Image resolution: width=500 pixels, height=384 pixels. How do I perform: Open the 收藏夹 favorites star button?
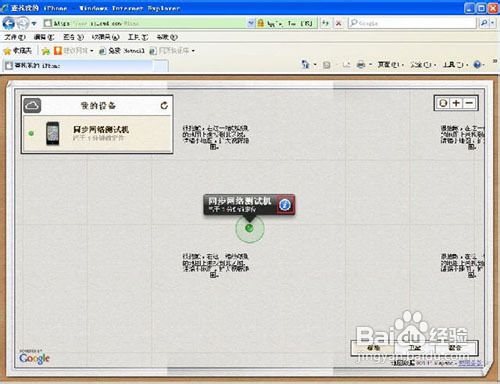coord(17,51)
